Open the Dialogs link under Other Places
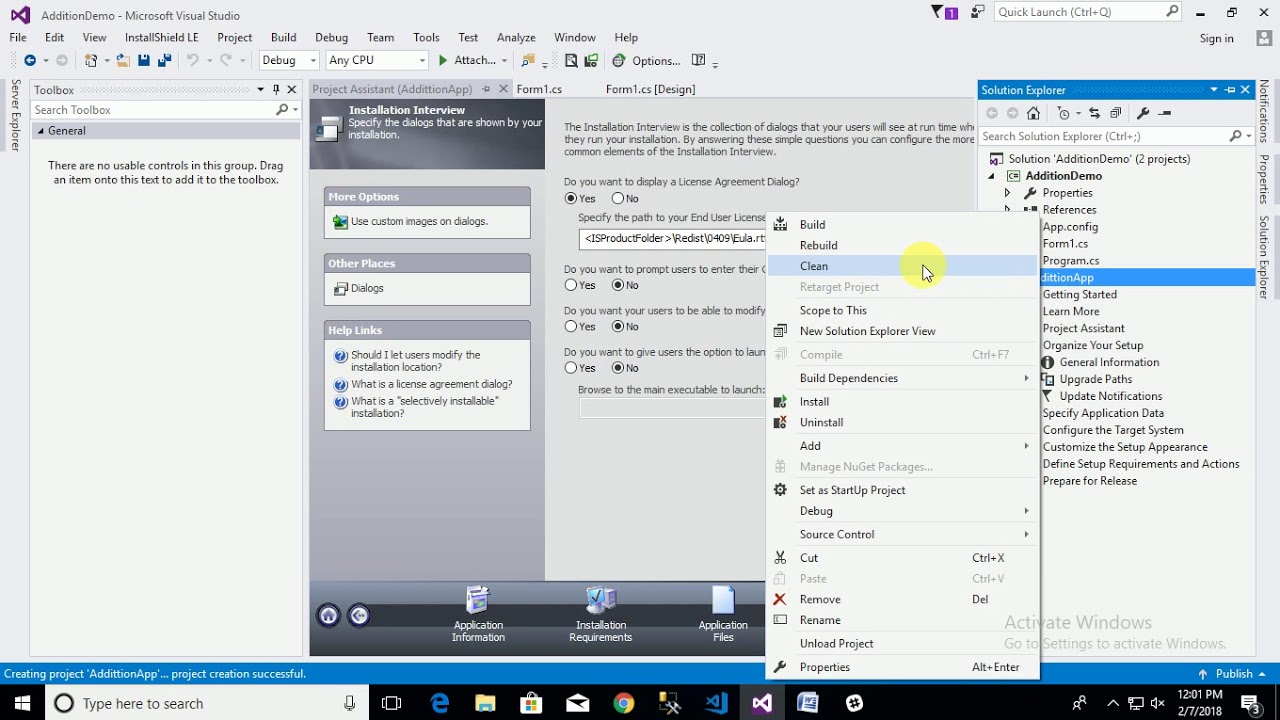The width and height of the screenshot is (1280, 720). tap(367, 288)
